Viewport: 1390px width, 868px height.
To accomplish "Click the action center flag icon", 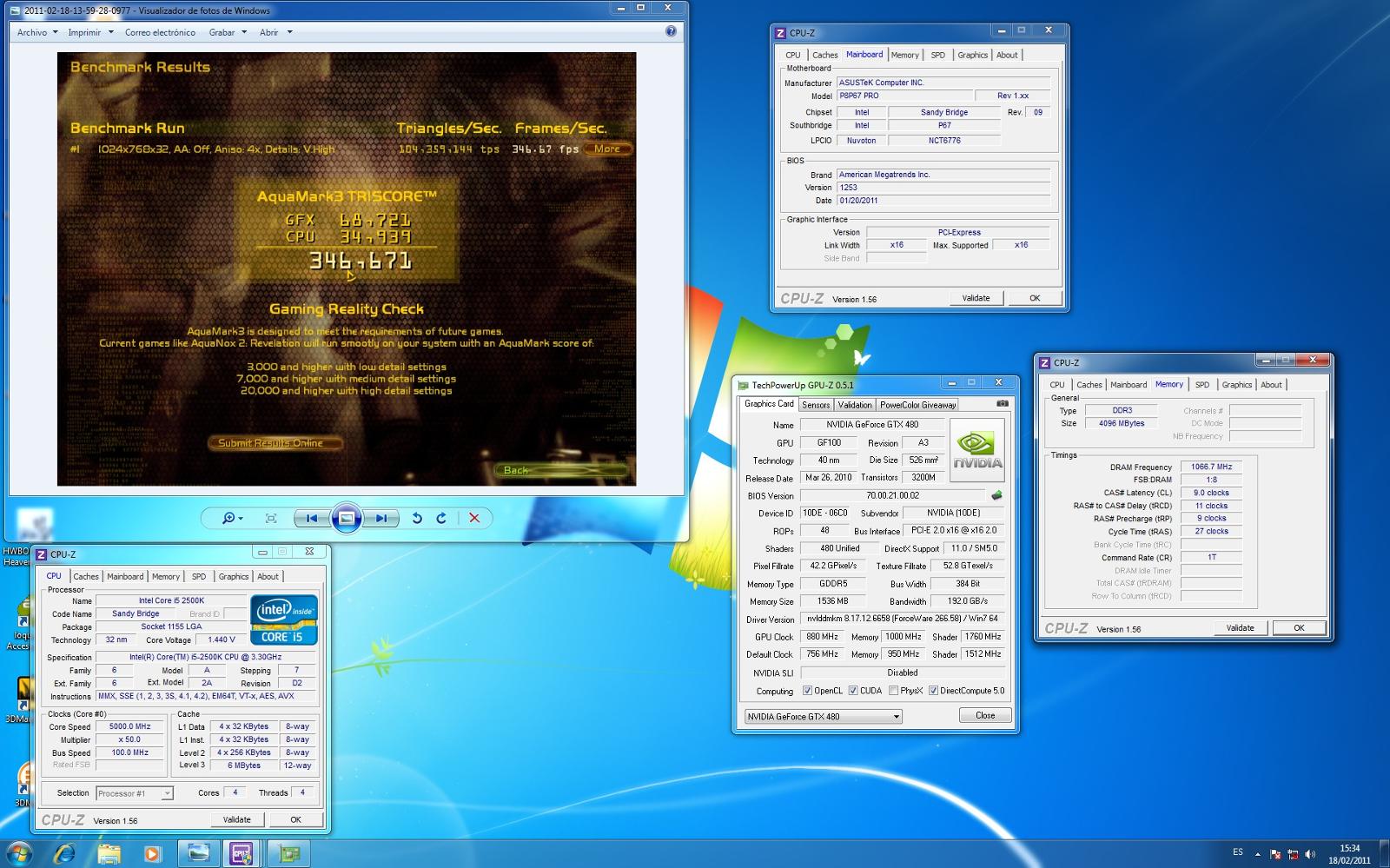I will click(x=1274, y=854).
